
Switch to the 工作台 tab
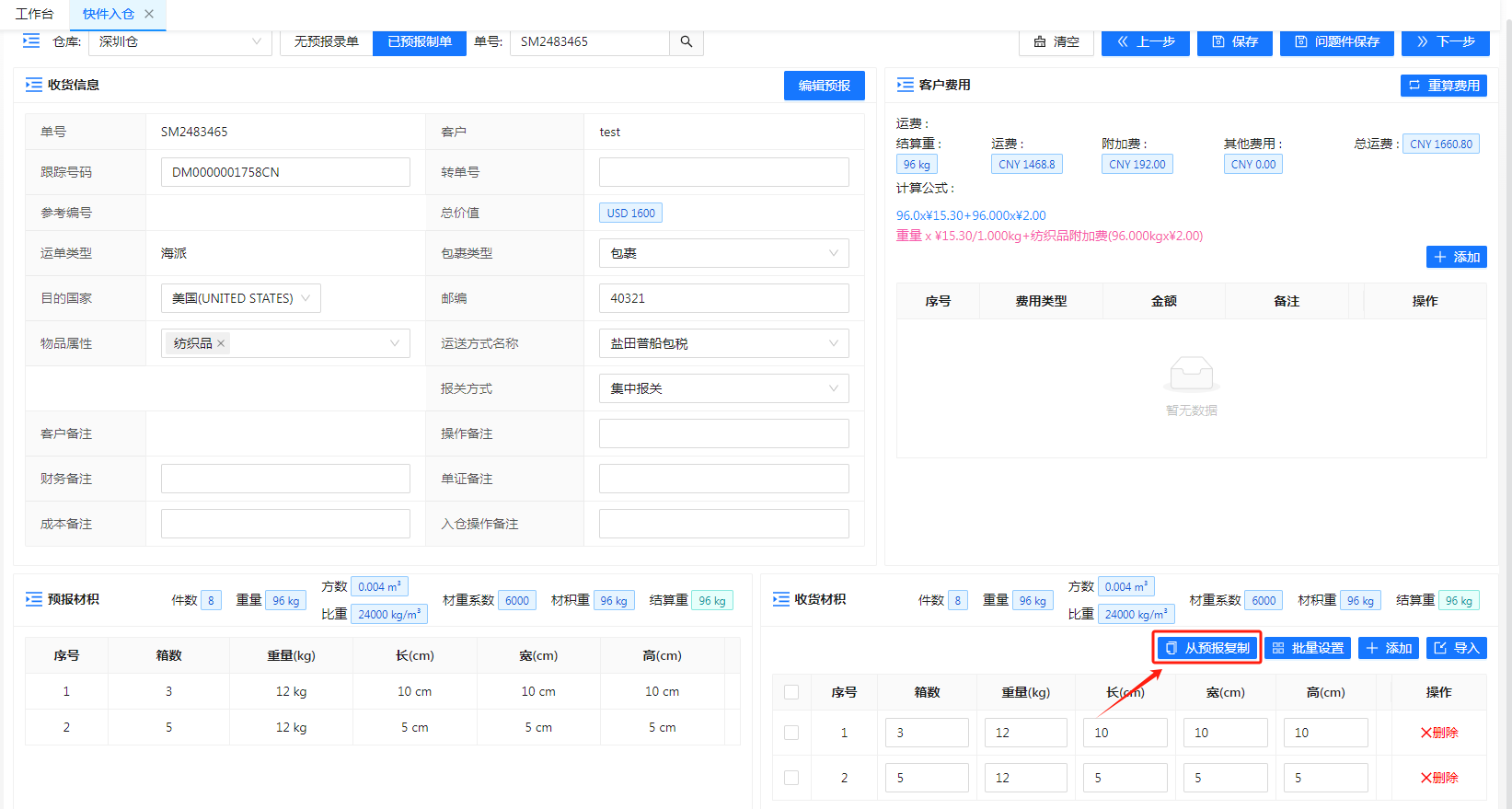[34, 14]
